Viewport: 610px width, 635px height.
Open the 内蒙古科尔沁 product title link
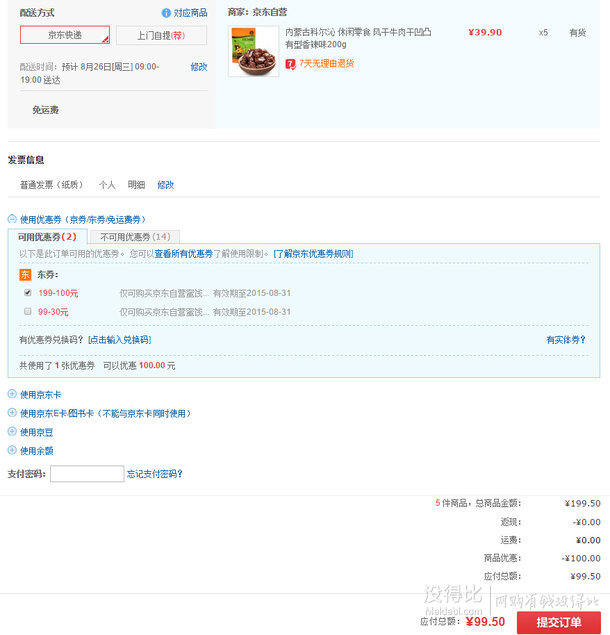358,38
